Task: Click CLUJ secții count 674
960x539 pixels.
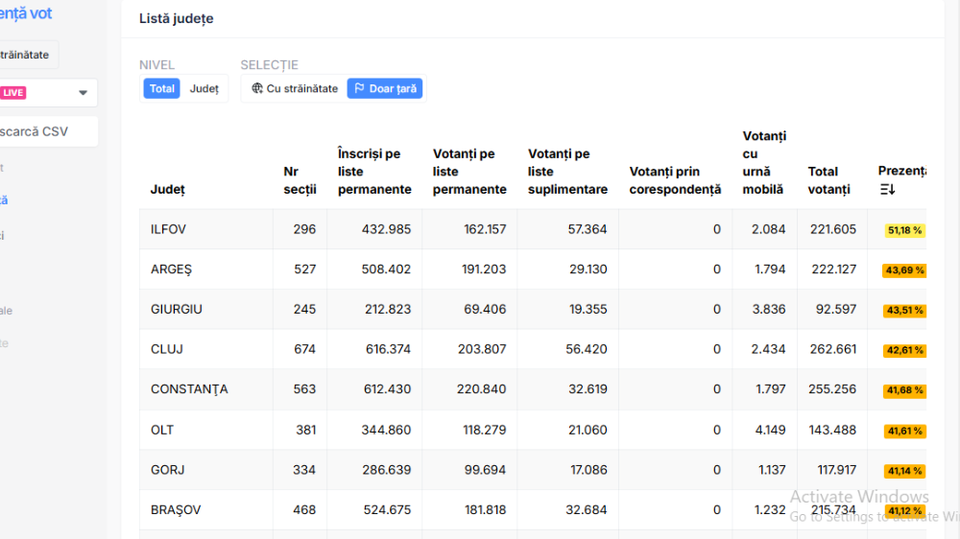Action: click(304, 349)
